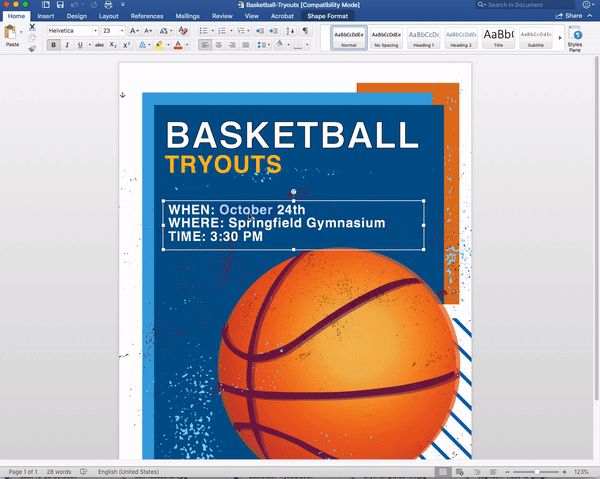Open the font size 23 dropdown

click(122, 31)
